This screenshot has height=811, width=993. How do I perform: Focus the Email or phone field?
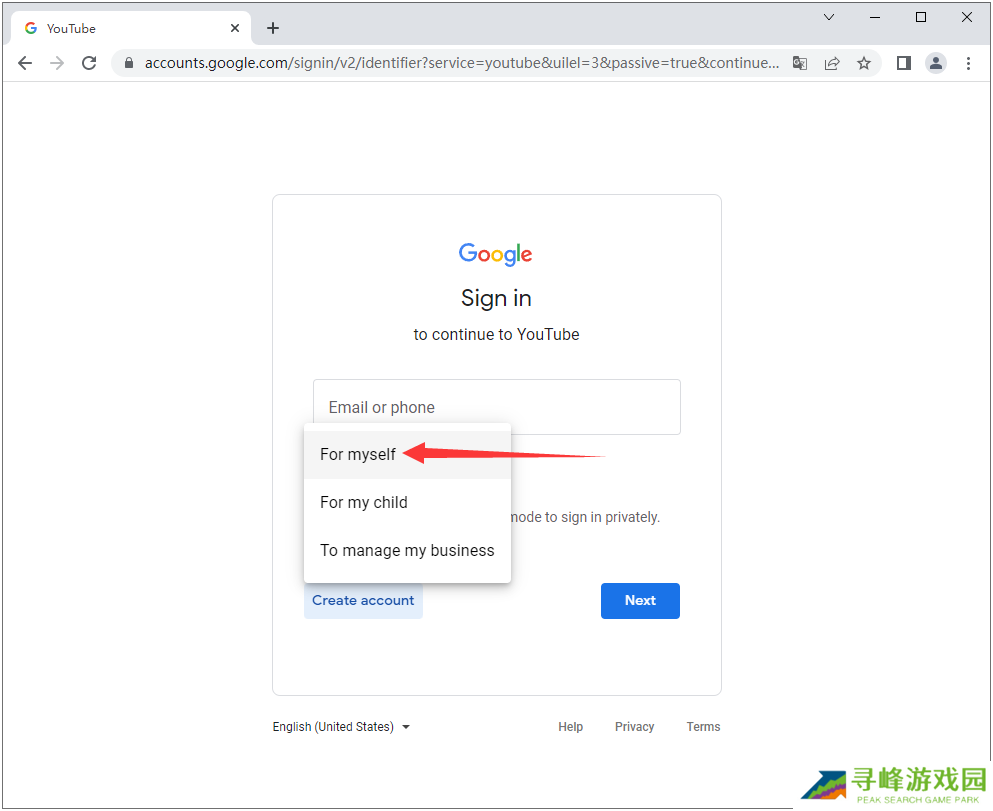(496, 407)
